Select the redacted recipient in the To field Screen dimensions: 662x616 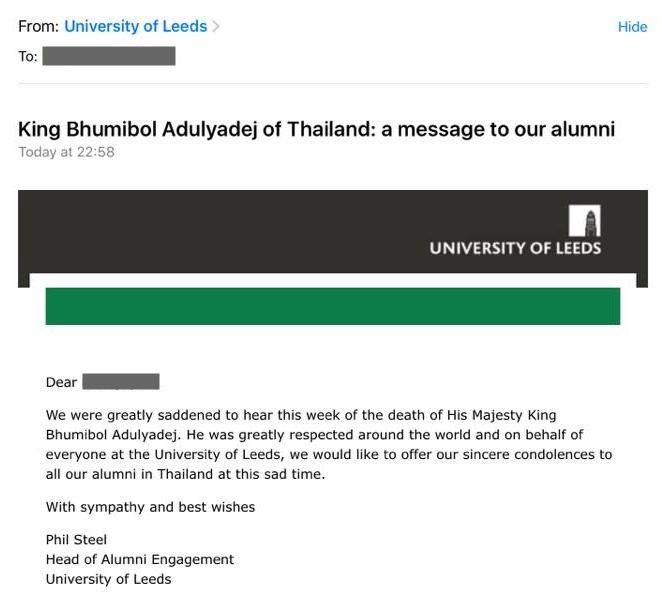point(109,56)
